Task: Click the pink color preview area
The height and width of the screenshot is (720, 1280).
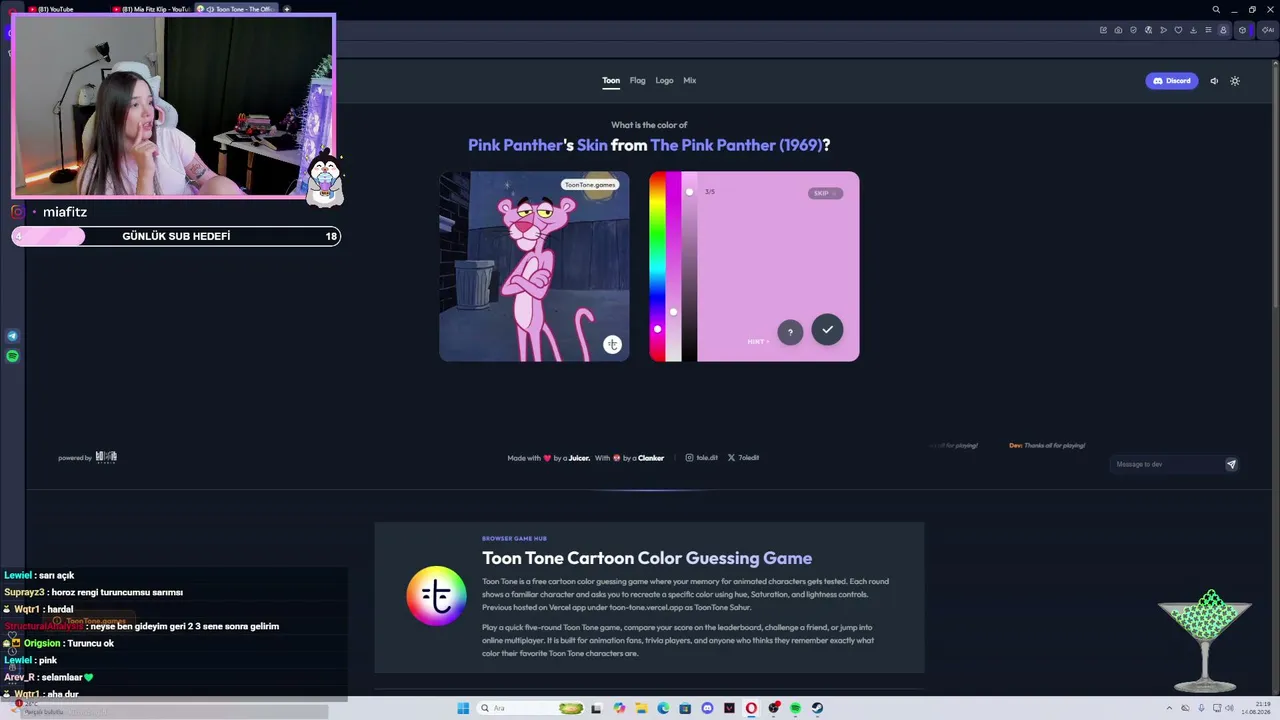Action: point(778,266)
